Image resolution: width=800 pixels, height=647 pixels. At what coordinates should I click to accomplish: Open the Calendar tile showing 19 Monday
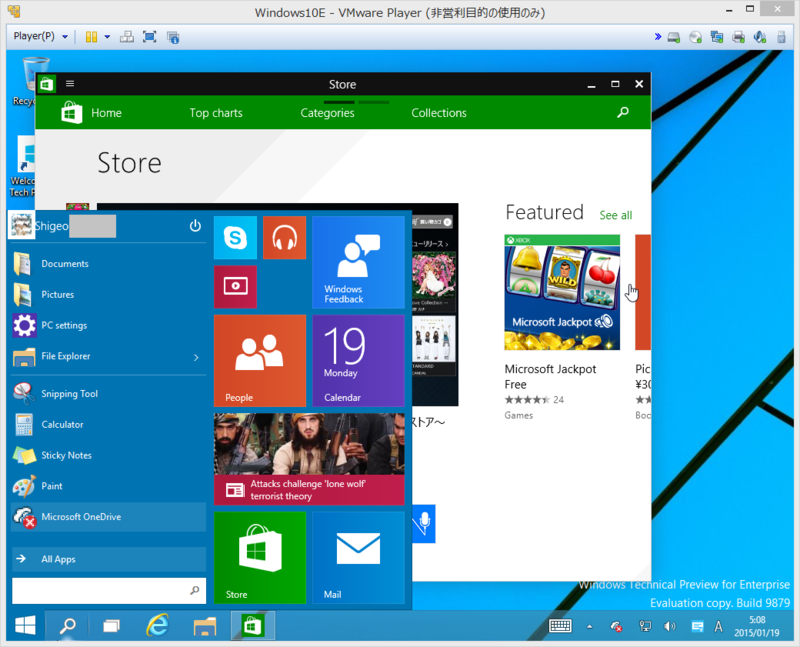358,361
